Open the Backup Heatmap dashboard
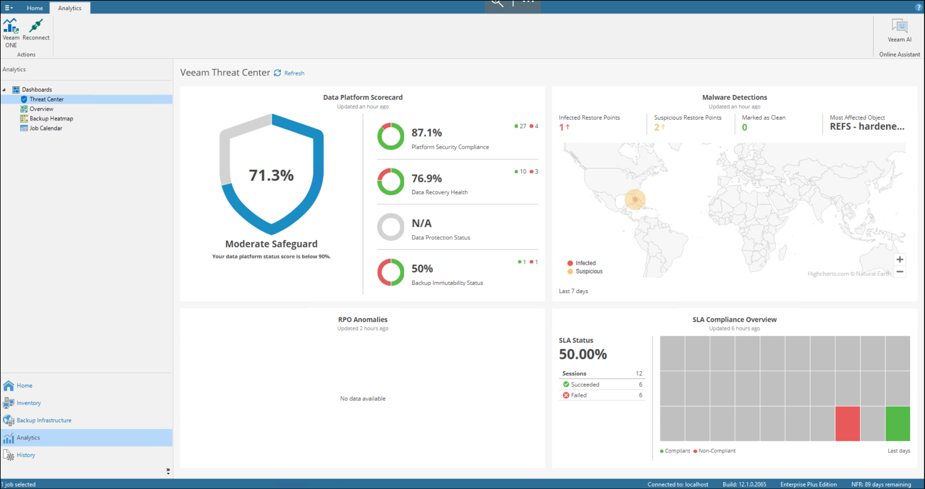This screenshot has width=925, height=489. (51, 119)
